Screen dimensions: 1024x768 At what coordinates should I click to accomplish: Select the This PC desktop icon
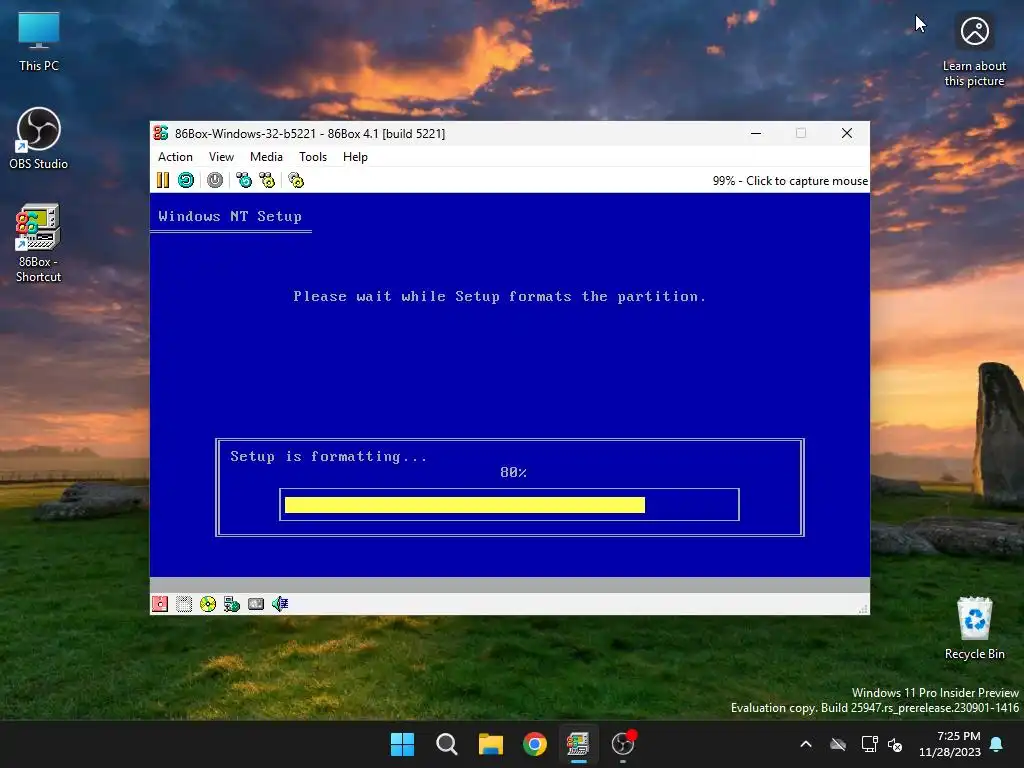coord(39,42)
